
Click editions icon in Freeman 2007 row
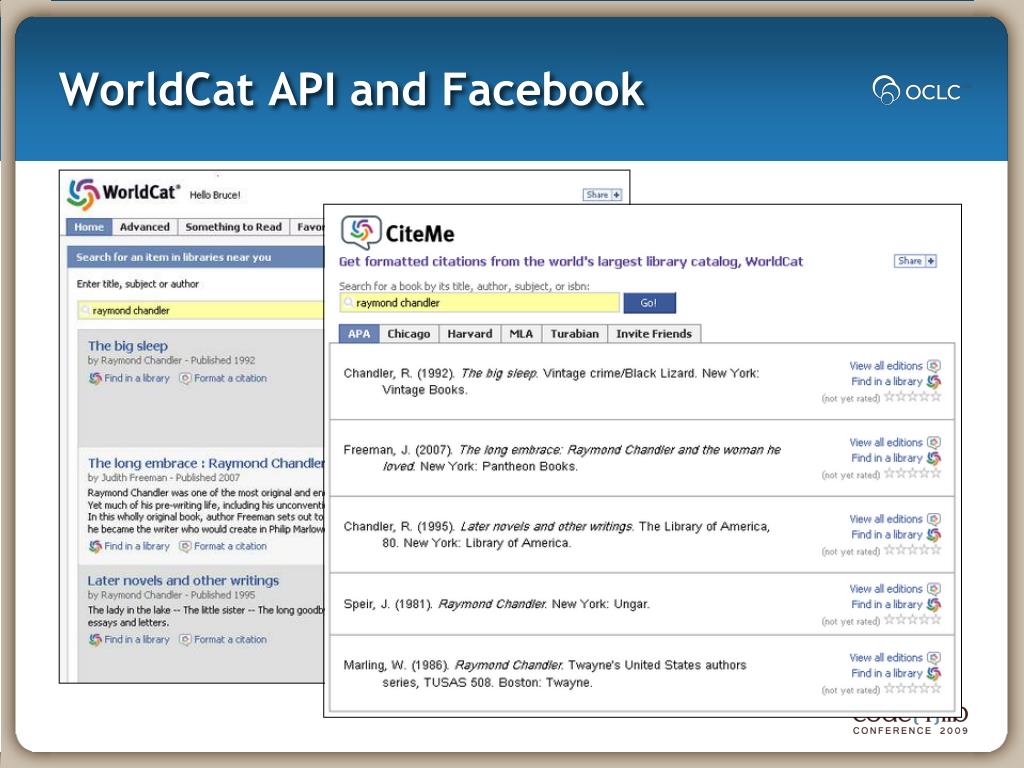click(934, 442)
